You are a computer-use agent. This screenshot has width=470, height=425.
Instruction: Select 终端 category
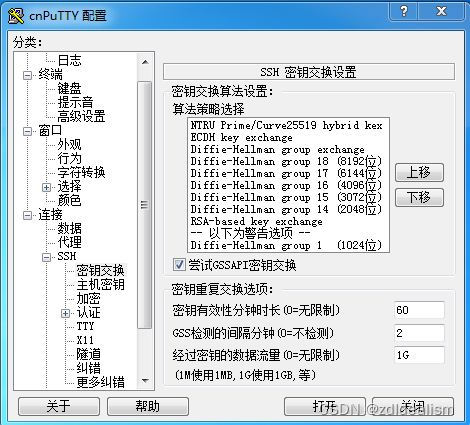(50, 74)
